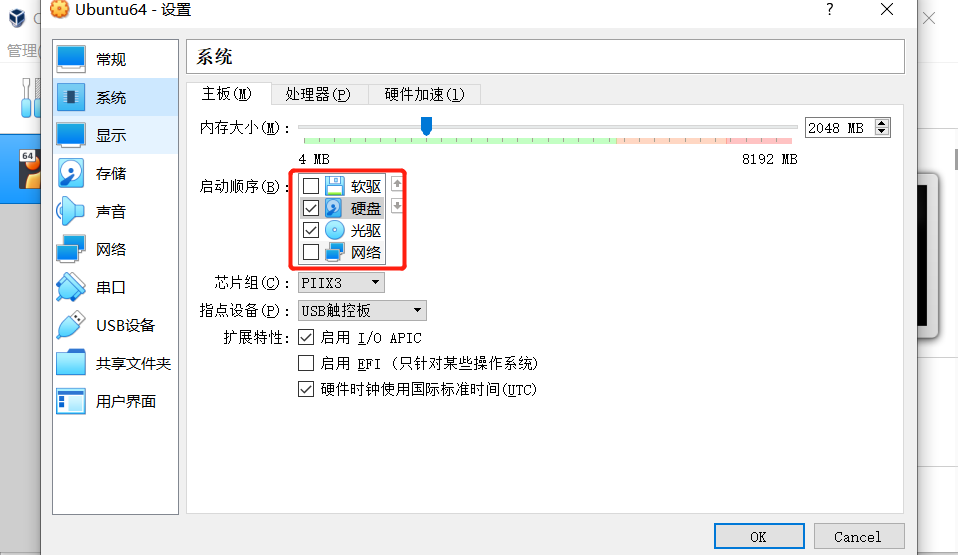This screenshot has width=959, height=555.
Task: Select the 显示 (Display) monitor icon
Action: pyautogui.click(x=71, y=135)
